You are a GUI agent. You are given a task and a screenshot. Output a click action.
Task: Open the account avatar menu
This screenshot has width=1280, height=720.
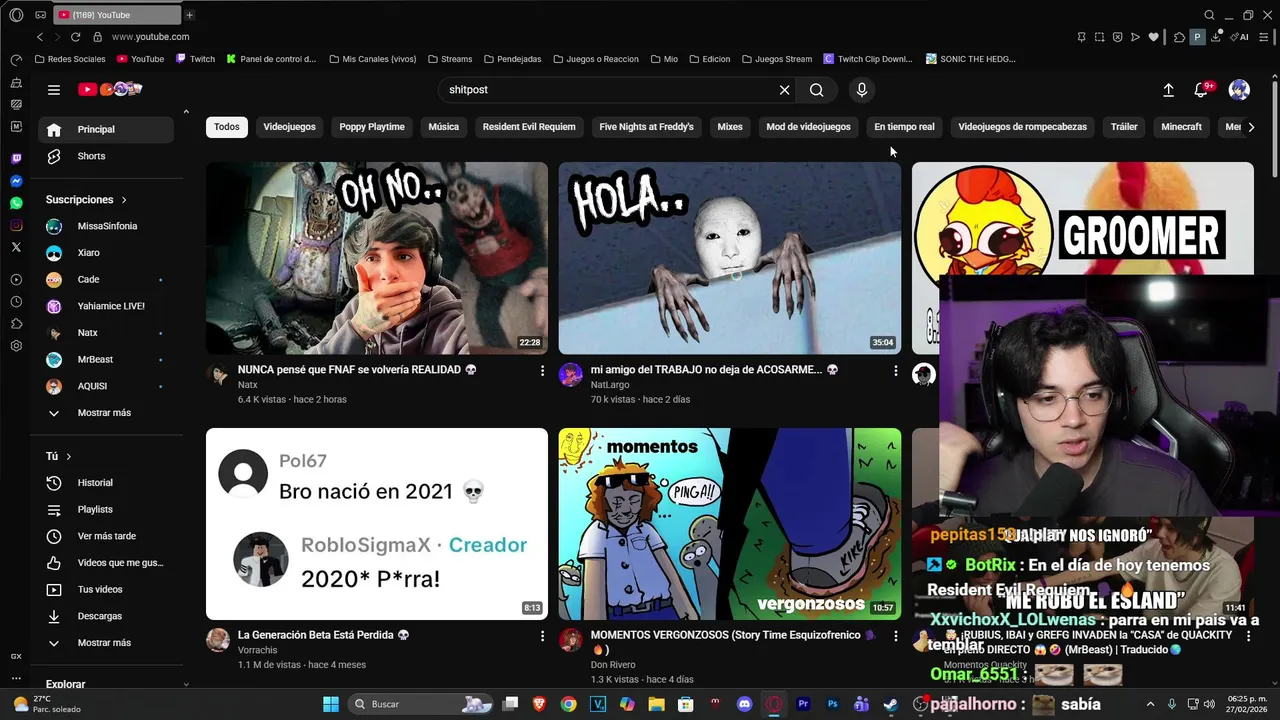pos(1239,90)
